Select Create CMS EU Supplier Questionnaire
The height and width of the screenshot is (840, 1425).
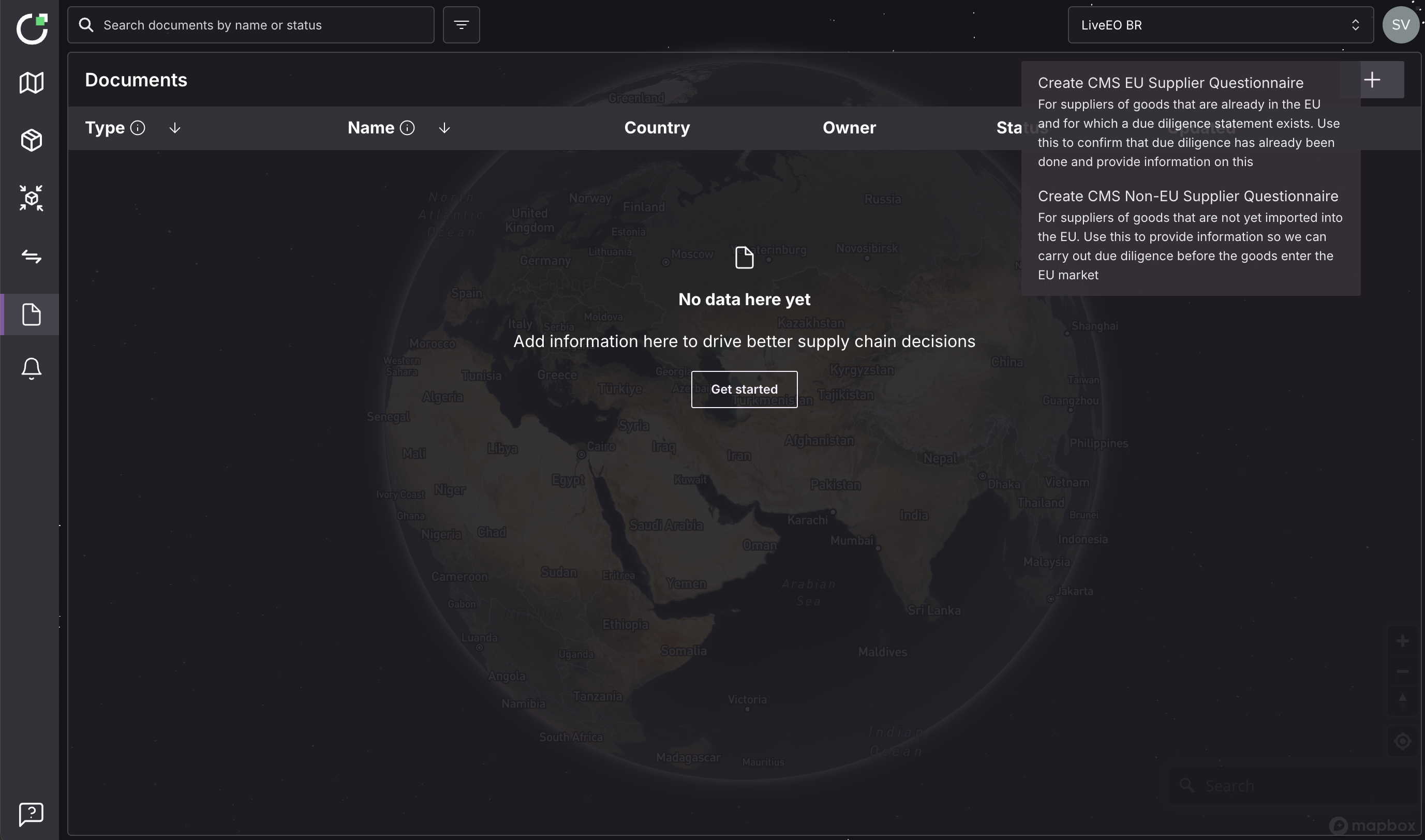(1170, 83)
